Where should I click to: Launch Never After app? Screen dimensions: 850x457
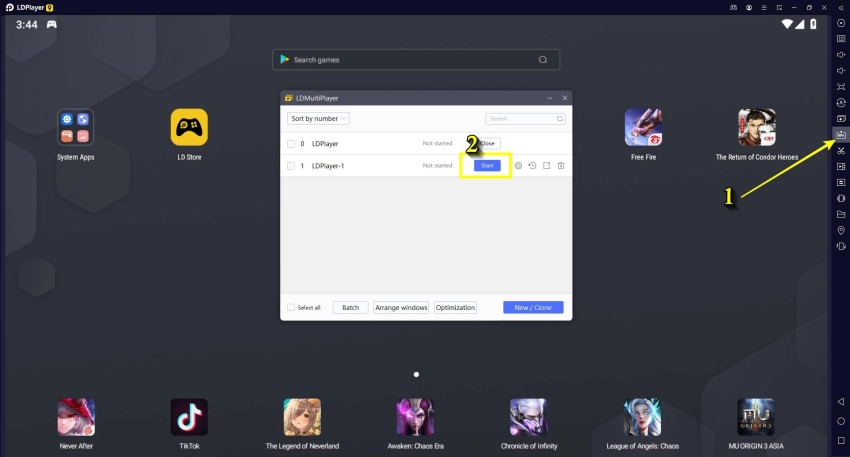76,417
